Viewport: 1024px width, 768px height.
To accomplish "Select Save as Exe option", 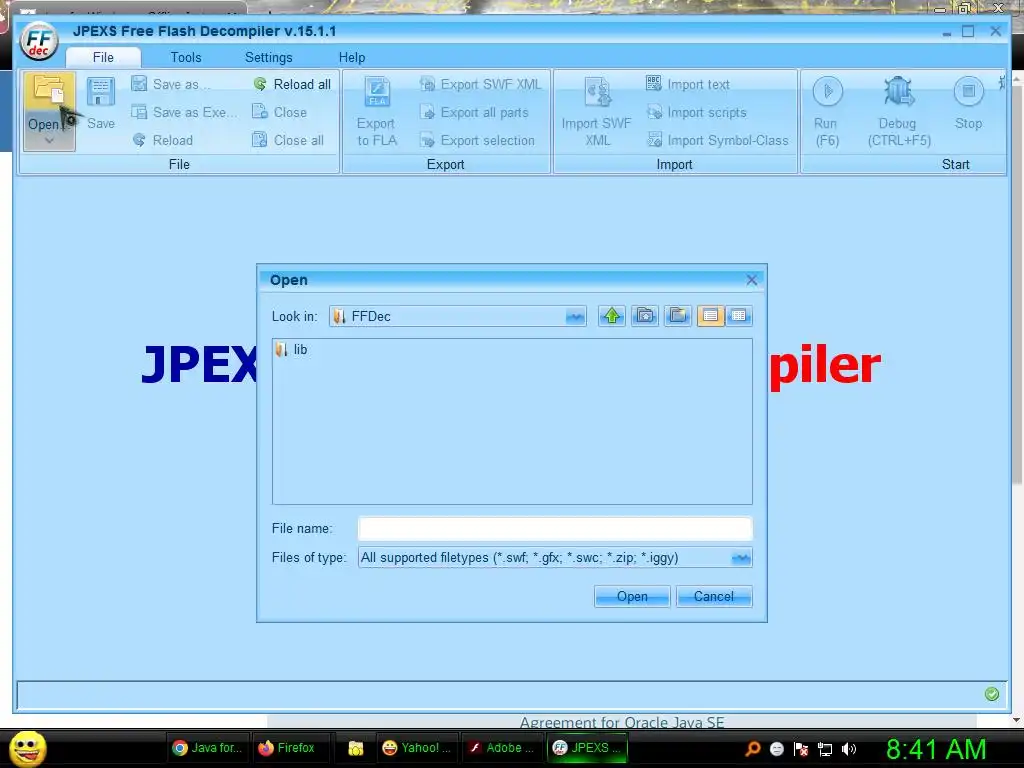I will coord(184,112).
